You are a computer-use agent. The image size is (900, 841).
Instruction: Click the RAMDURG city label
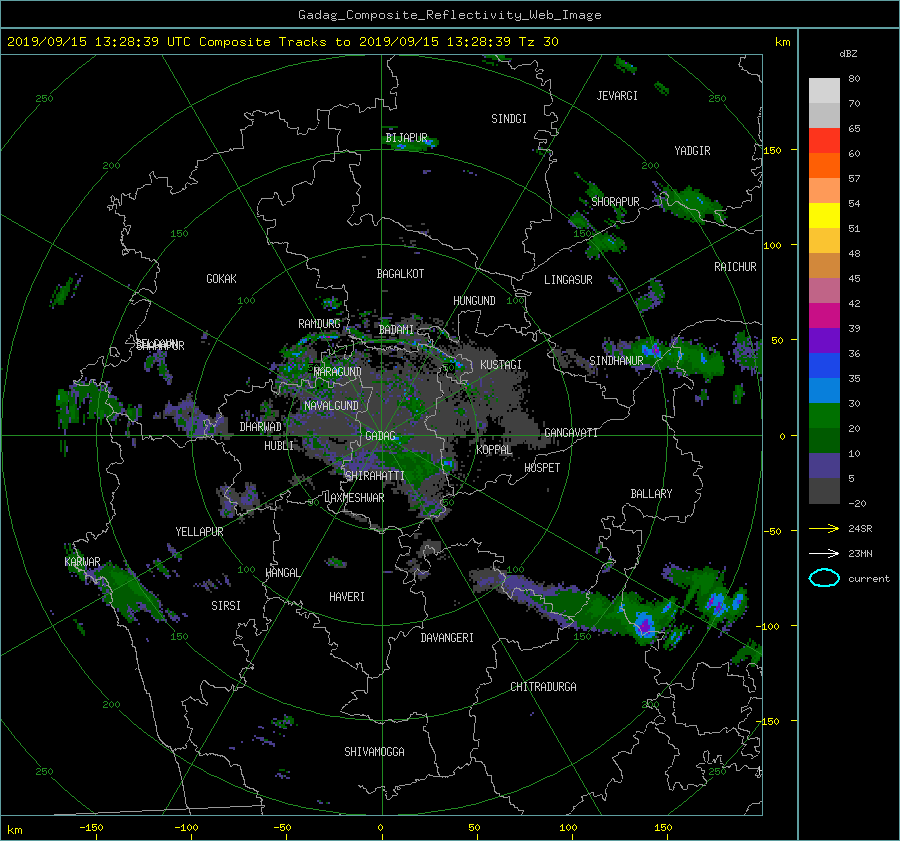point(319,324)
